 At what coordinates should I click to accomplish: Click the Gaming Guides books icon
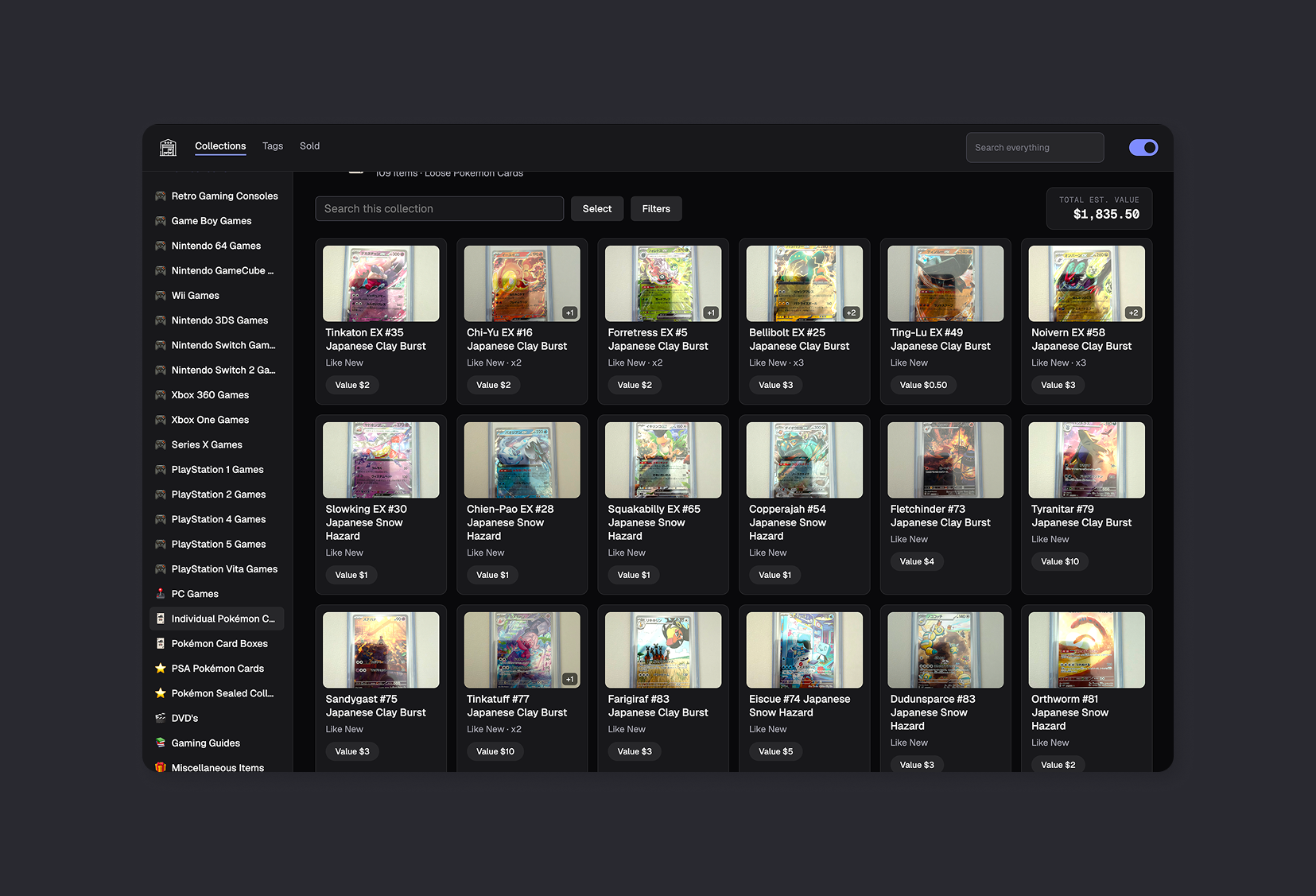161,743
